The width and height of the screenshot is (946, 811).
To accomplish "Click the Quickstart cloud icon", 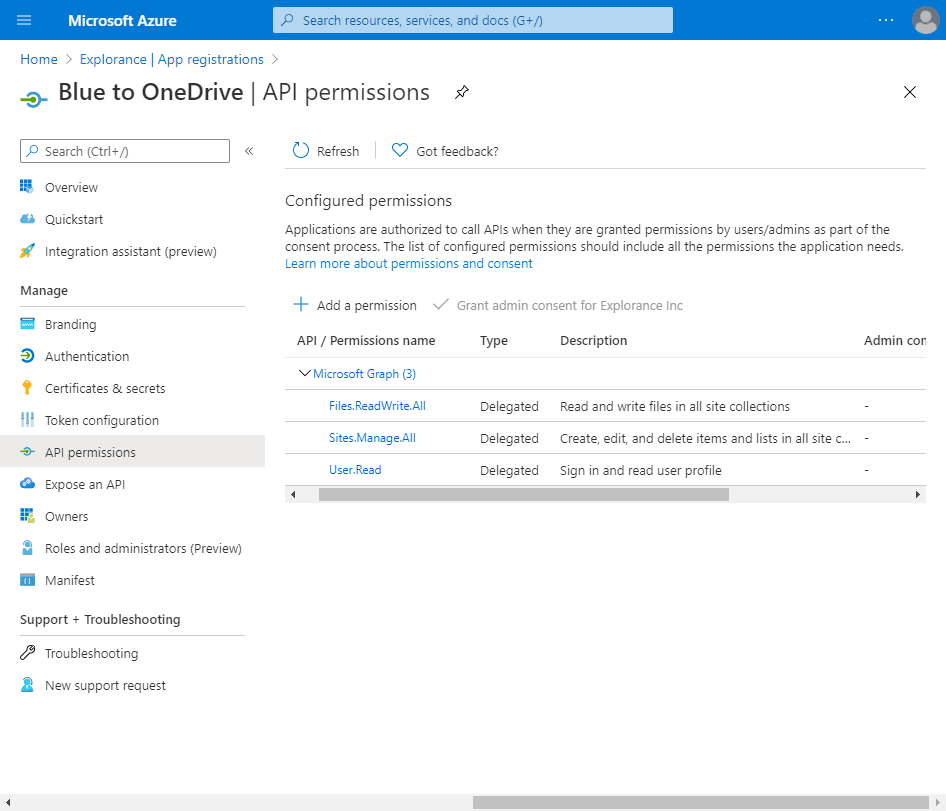I will click(27, 218).
